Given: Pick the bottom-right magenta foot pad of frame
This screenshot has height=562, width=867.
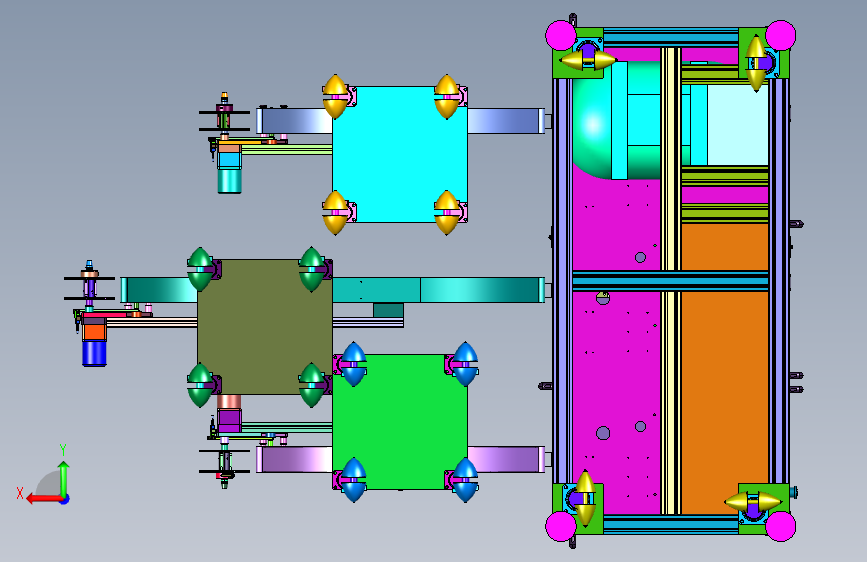Looking at the screenshot, I should (x=780, y=526).
